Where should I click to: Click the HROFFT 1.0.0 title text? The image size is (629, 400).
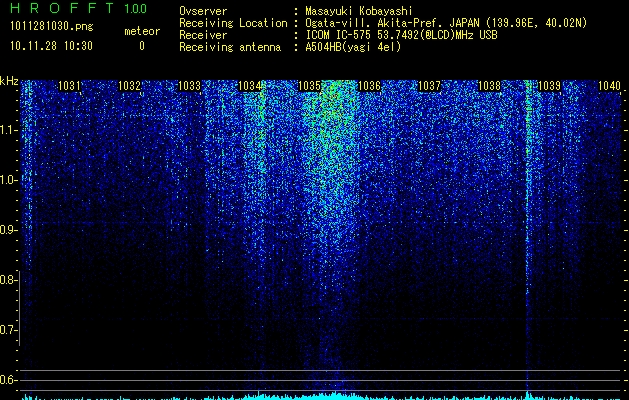point(78,8)
